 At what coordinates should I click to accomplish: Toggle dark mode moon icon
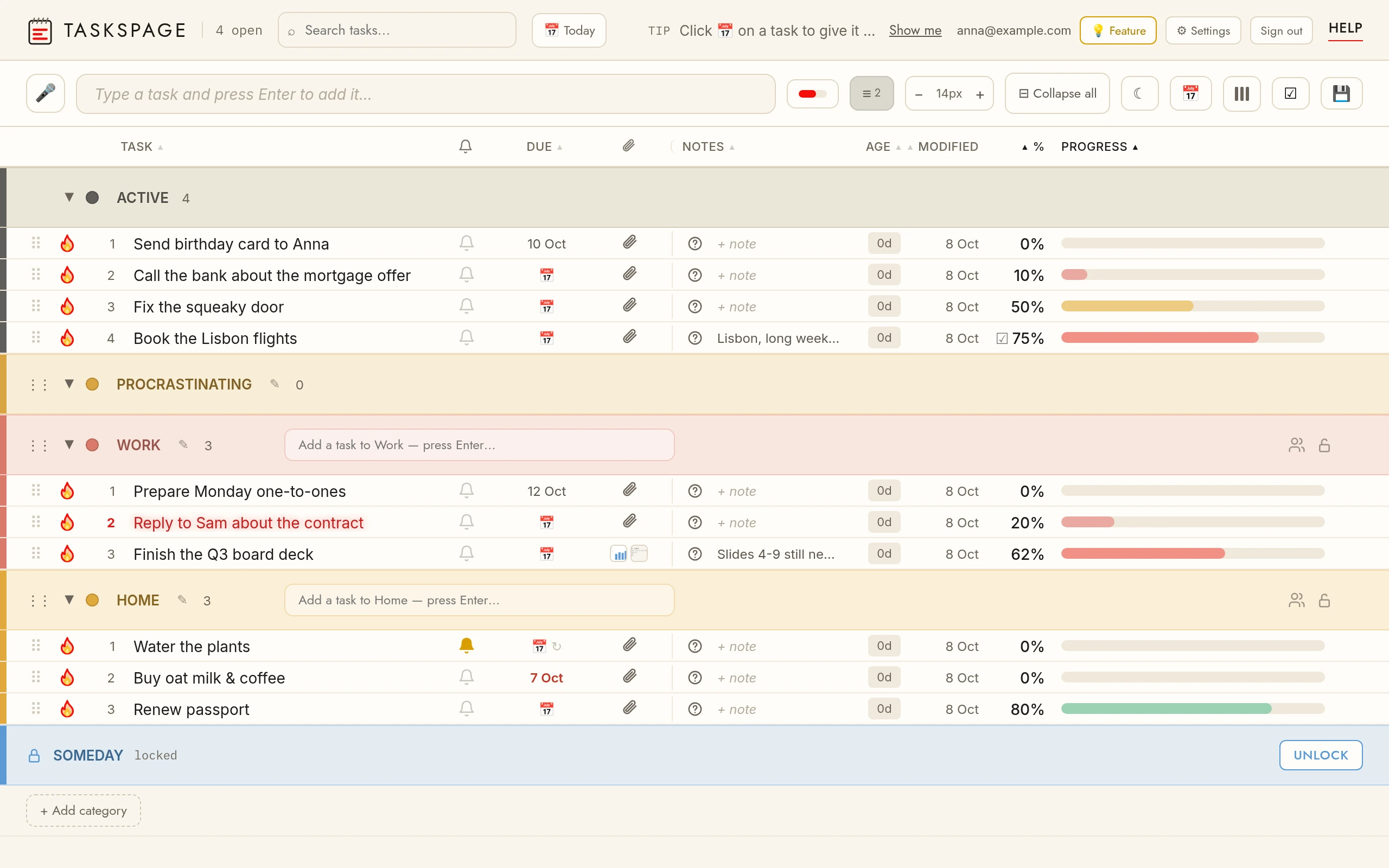[1139, 93]
